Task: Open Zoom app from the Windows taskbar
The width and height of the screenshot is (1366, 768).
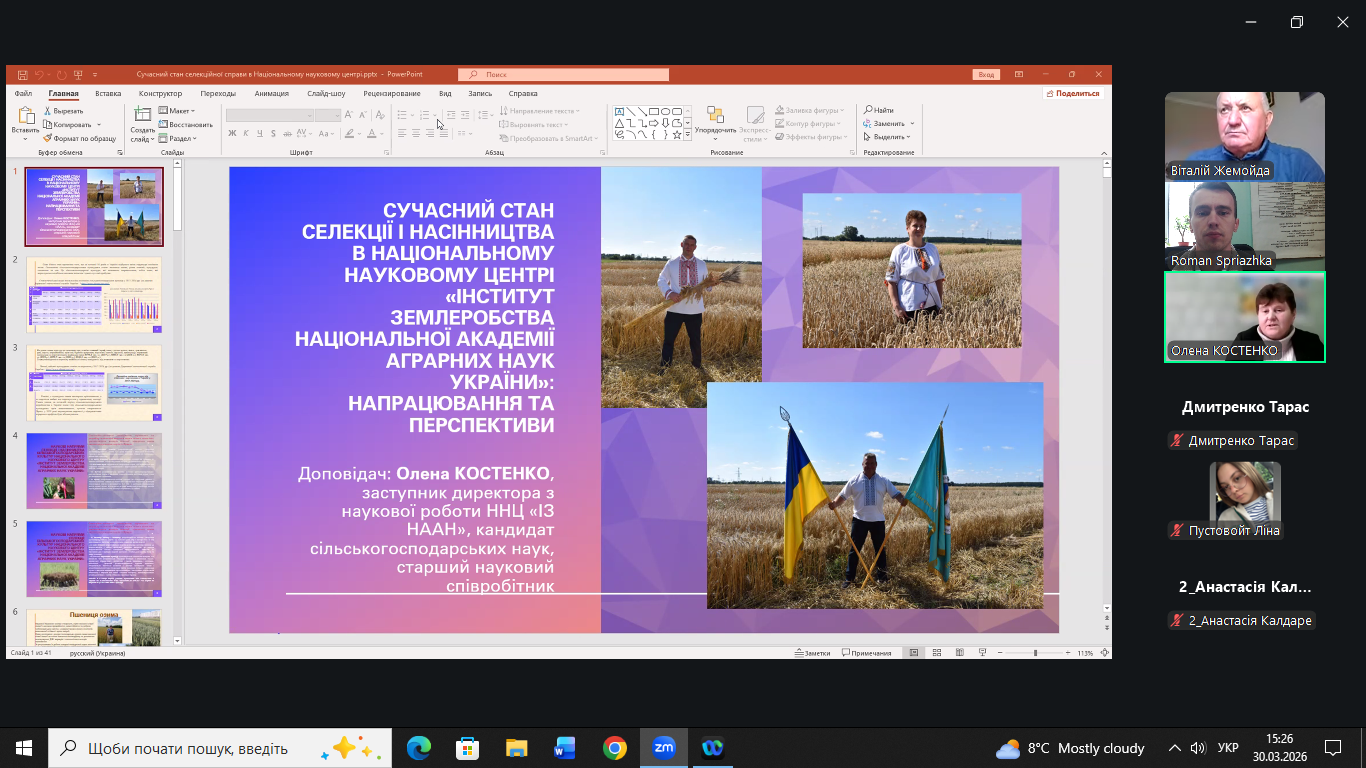Action: (x=663, y=747)
